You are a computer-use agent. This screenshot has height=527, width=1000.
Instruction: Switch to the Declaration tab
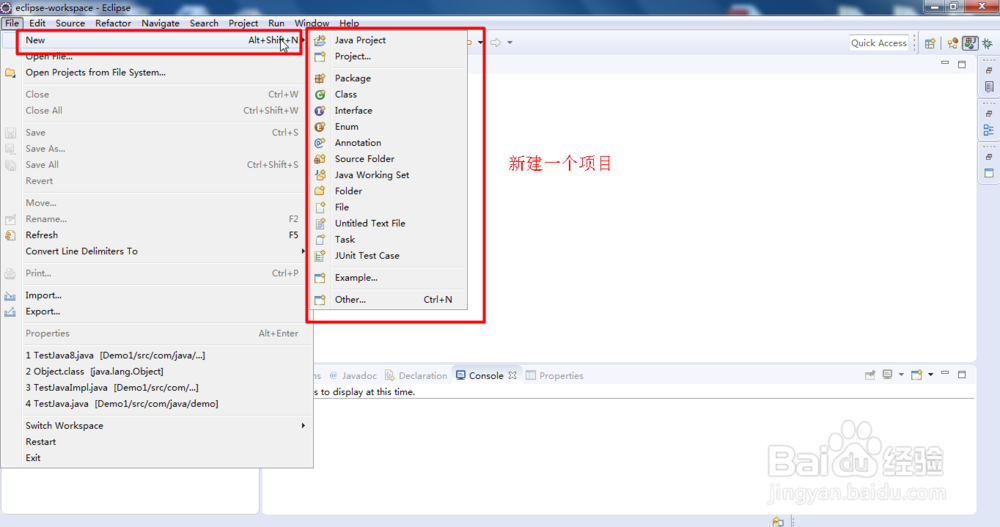click(x=416, y=376)
